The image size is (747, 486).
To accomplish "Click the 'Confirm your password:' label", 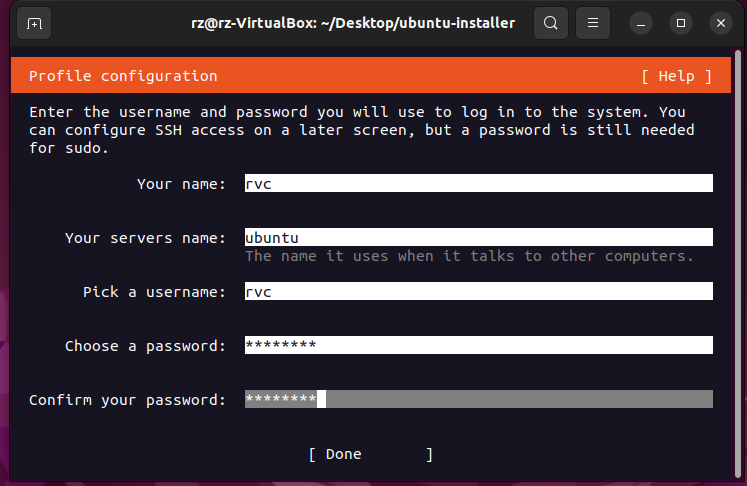I will (x=128, y=400).
